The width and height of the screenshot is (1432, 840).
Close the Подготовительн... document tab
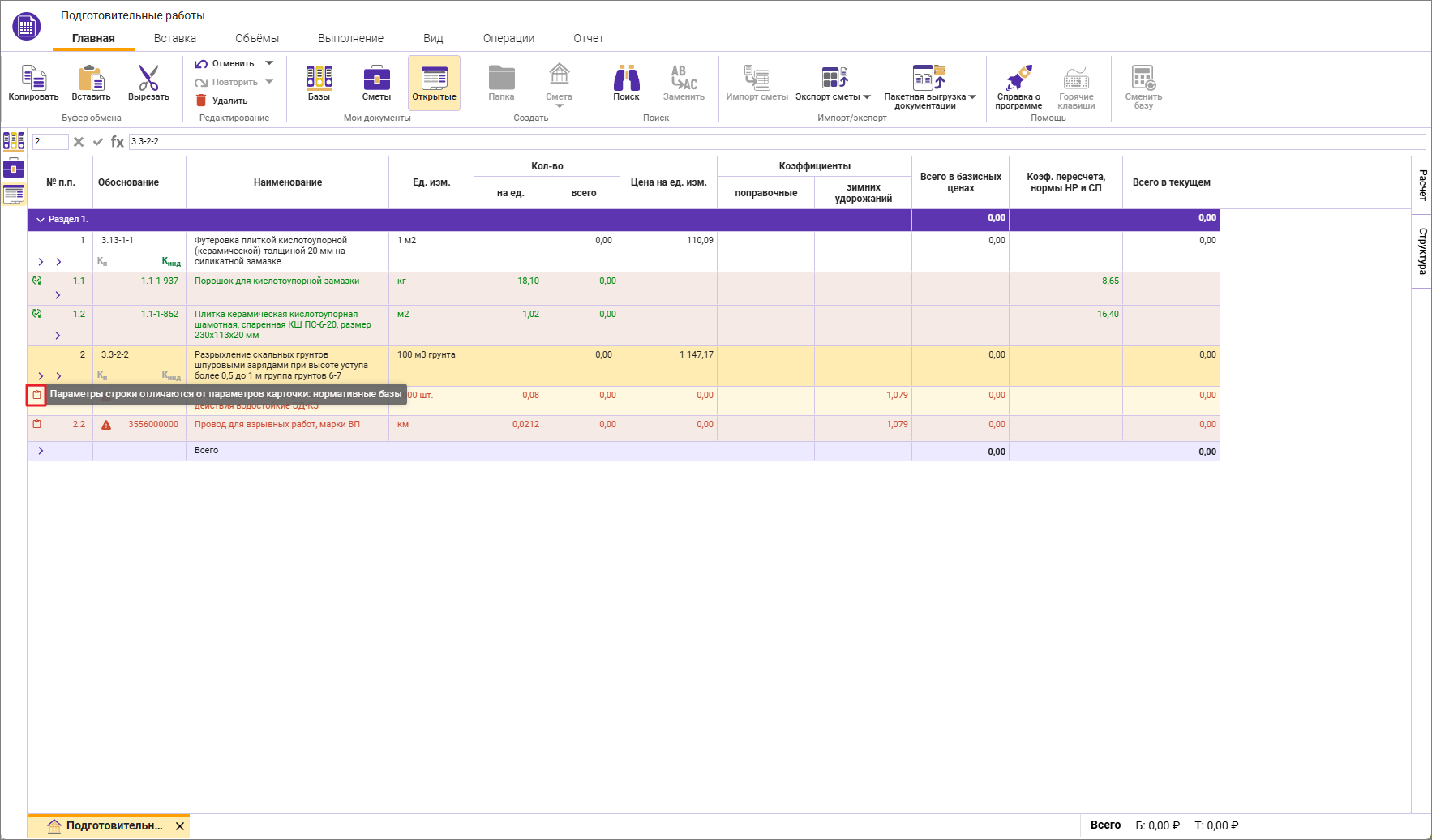(x=180, y=826)
